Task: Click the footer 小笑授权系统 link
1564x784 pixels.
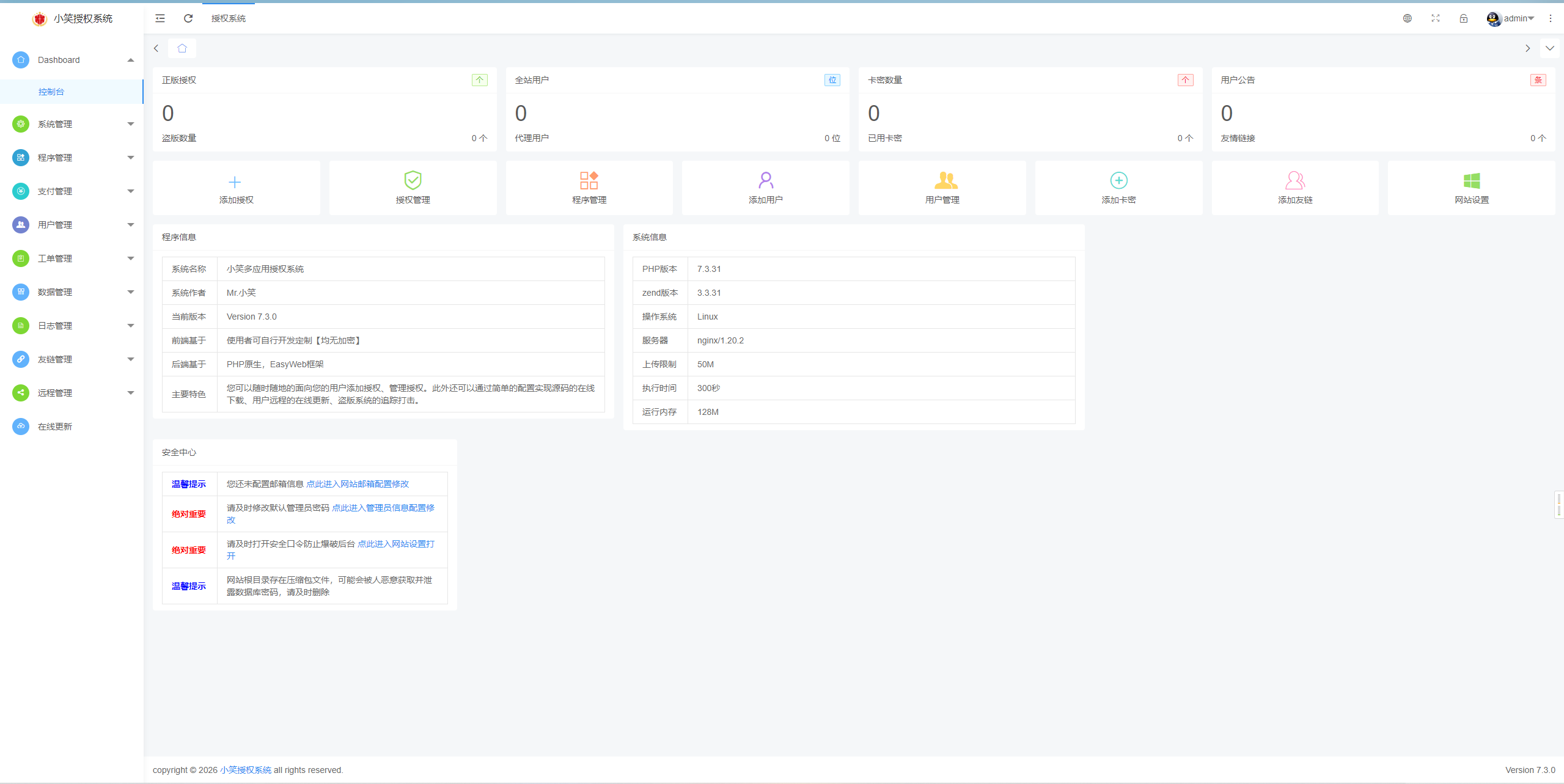Action: coord(246,770)
